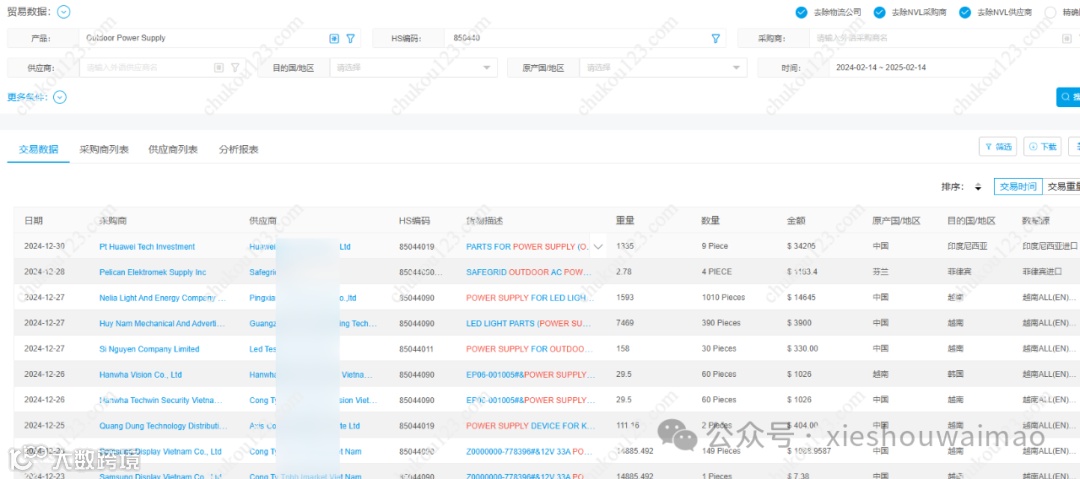This screenshot has height=479, width=1080.
Task: Collapse the 贸易数据 section chevron icon
Action: click(64, 12)
